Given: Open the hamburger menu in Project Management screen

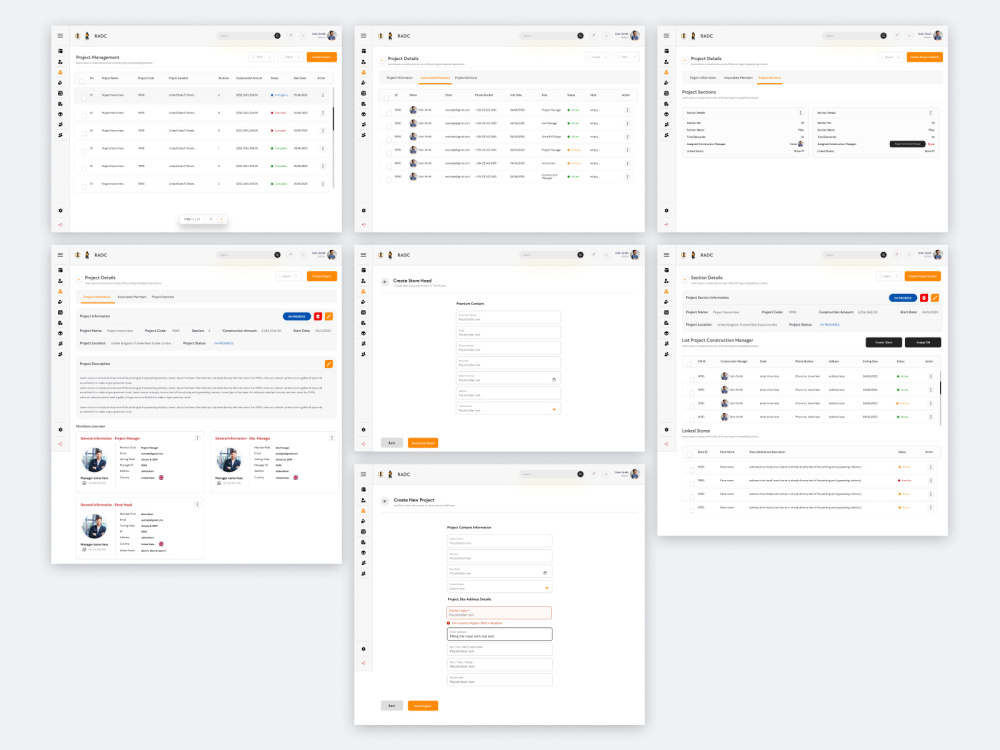Looking at the screenshot, I should point(61,36).
